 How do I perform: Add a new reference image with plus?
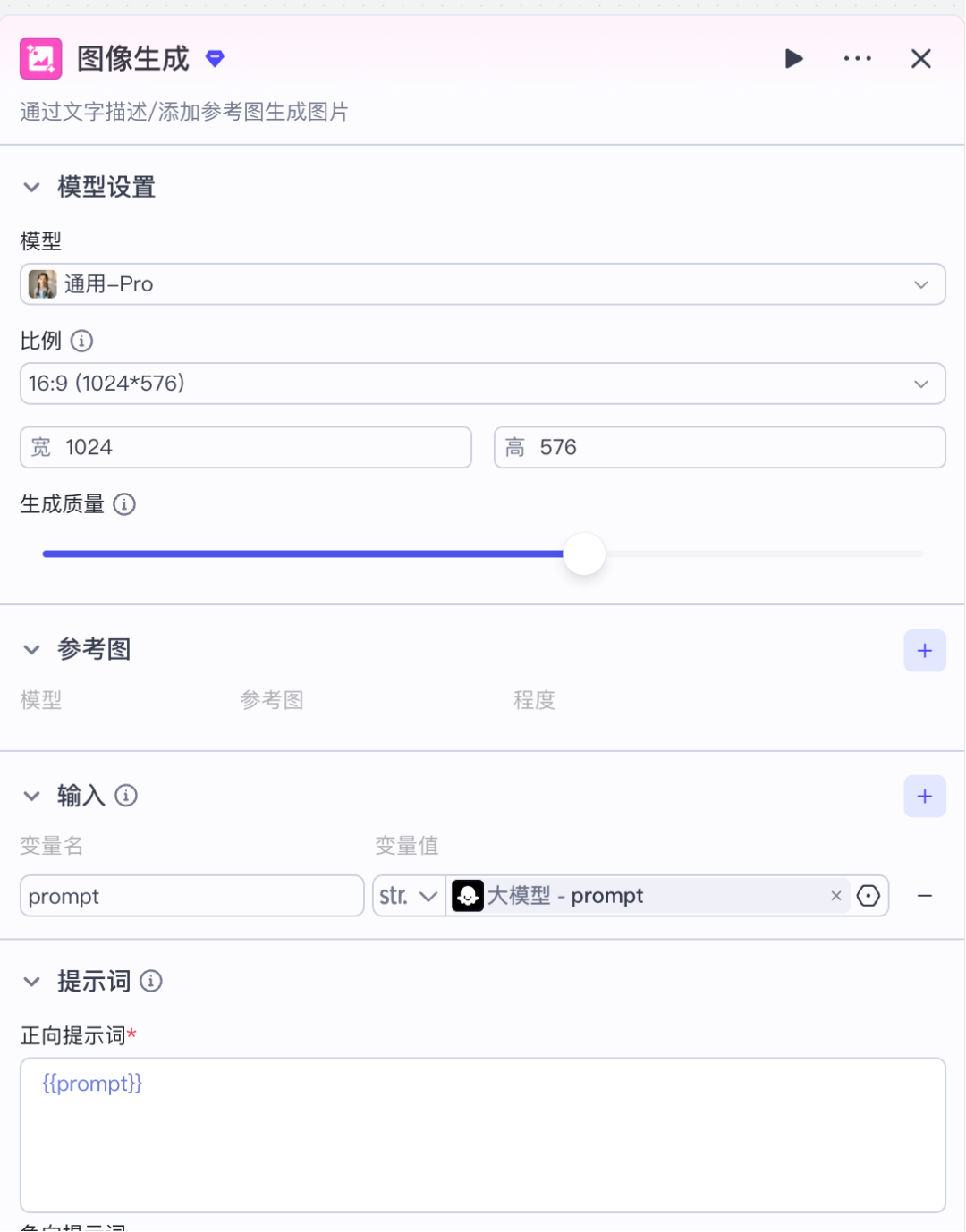[x=924, y=651]
